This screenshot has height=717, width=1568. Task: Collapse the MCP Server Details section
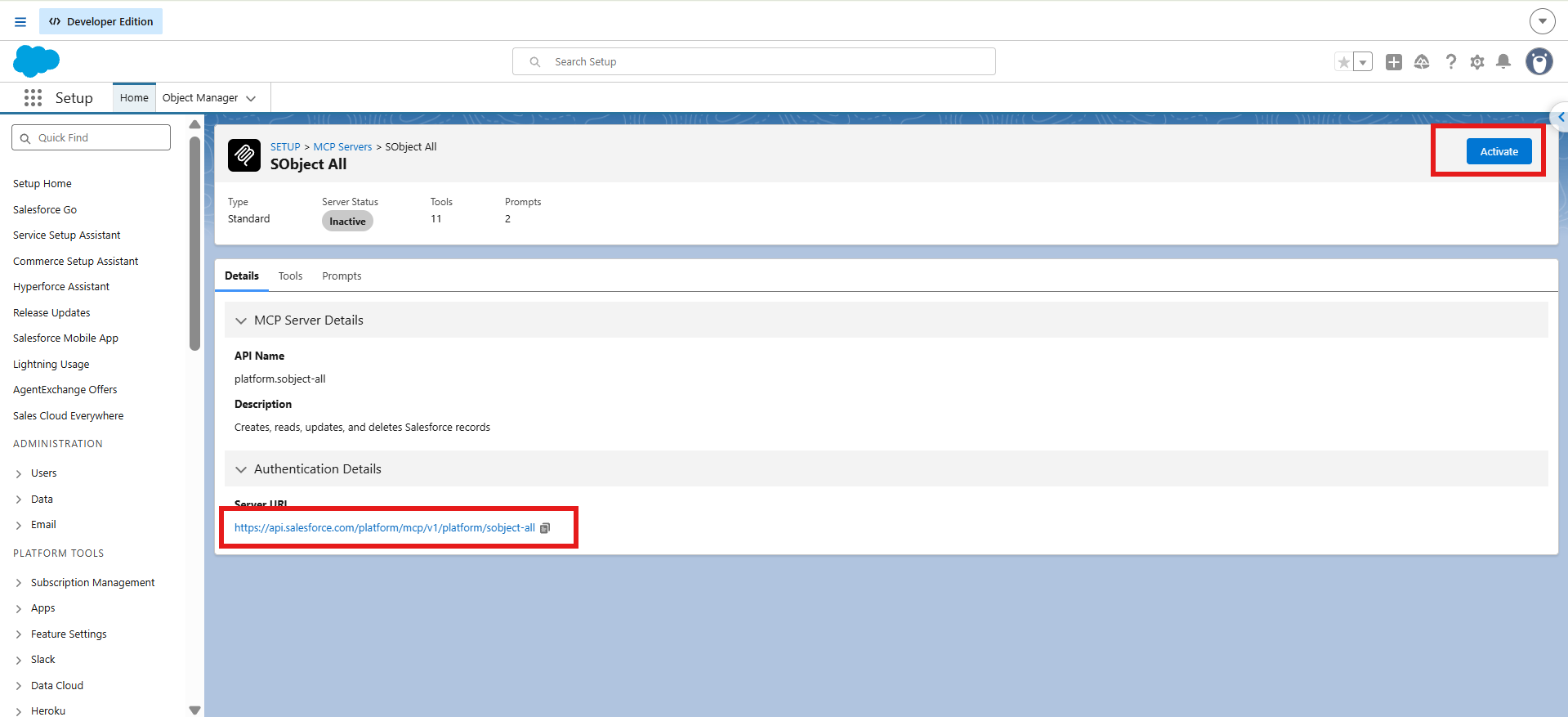(241, 320)
